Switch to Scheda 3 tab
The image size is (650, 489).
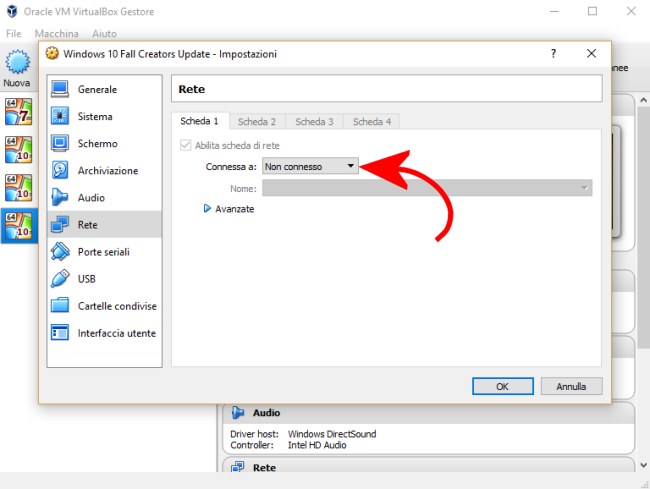[314, 121]
